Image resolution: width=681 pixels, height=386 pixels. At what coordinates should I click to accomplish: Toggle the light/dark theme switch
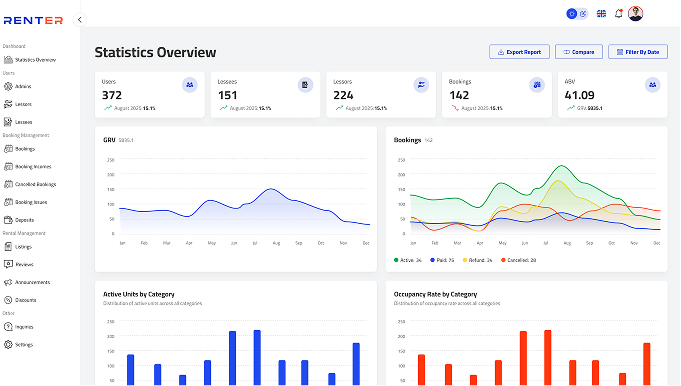(577, 14)
